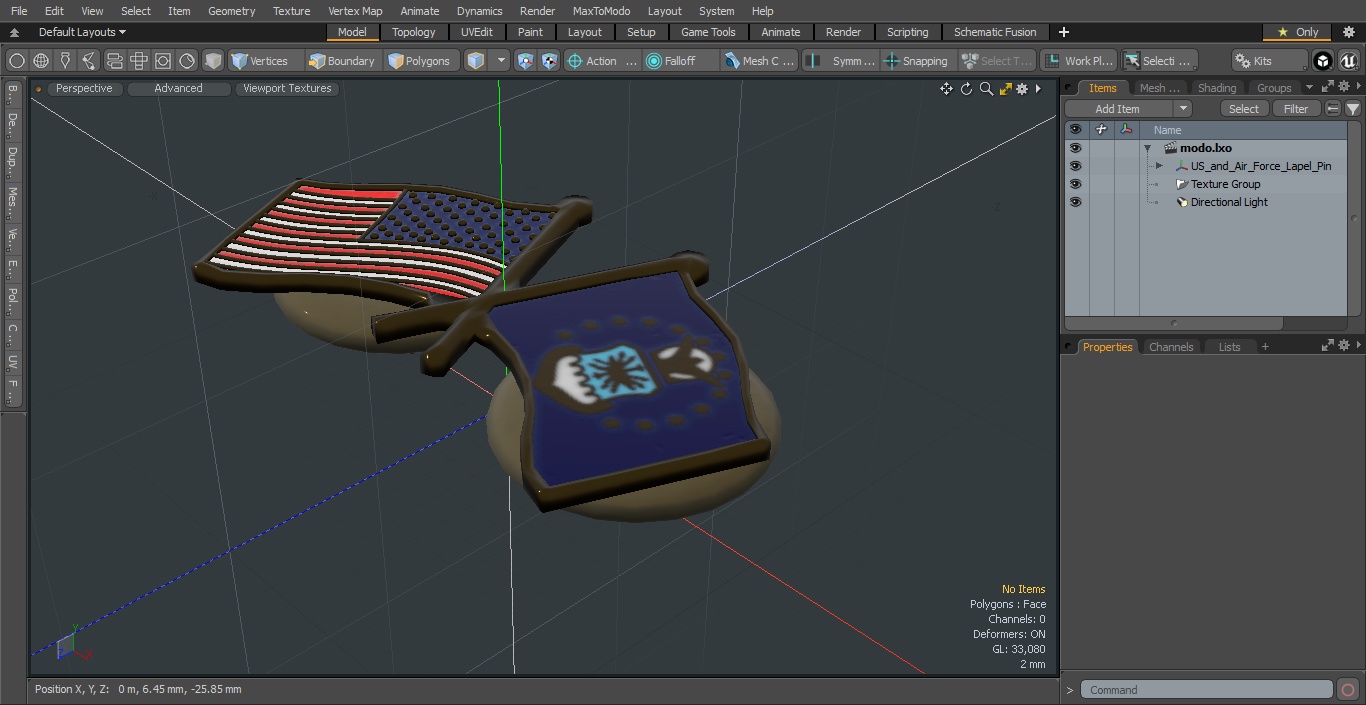Image resolution: width=1366 pixels, height=705 pixels.
Task: Click the pen tip toolbar icon
Action: (65, 61)
